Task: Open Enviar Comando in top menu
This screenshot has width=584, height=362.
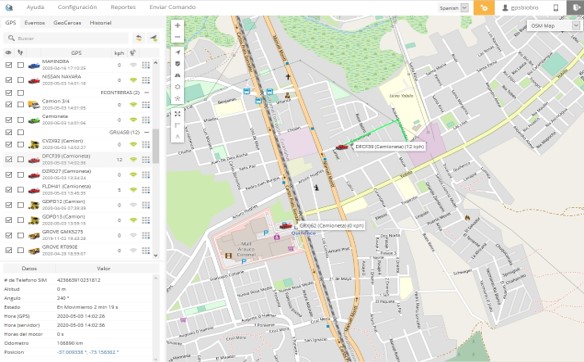Action: tap(172, 7)
